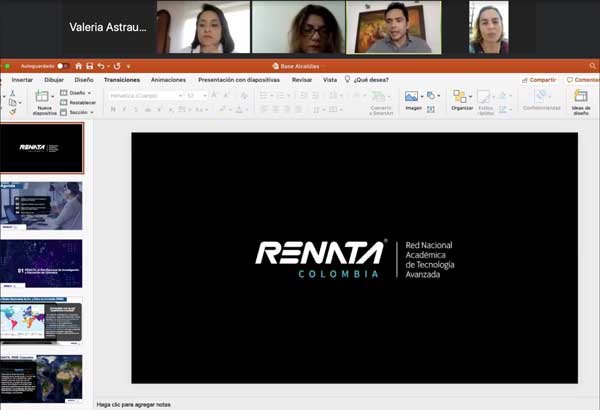Click the Imagen picture icon
Viewport: 600px width, 410px height.
click(411, 96)
